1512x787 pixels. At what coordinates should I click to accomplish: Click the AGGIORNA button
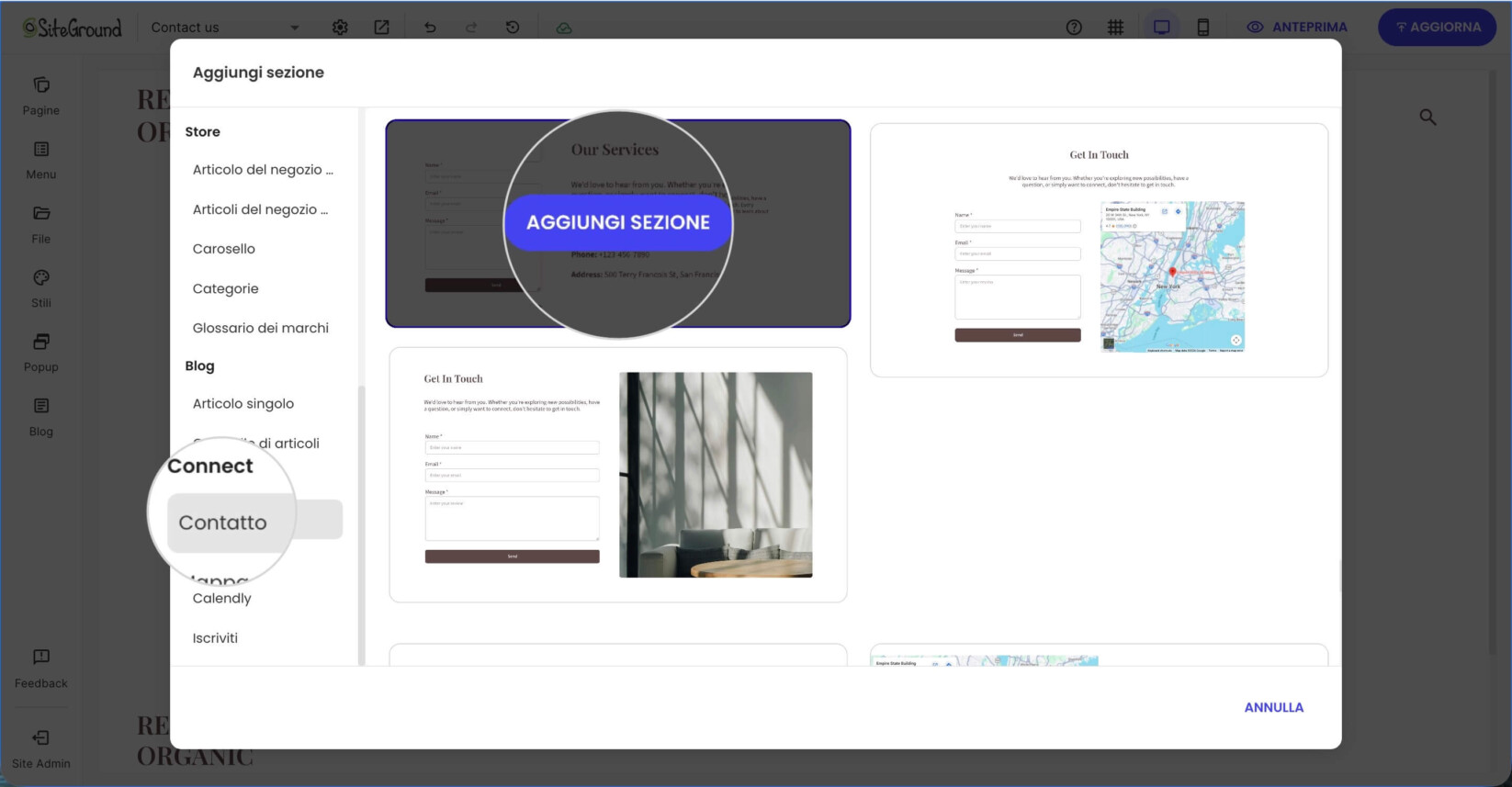click(x=1438, y=28)
